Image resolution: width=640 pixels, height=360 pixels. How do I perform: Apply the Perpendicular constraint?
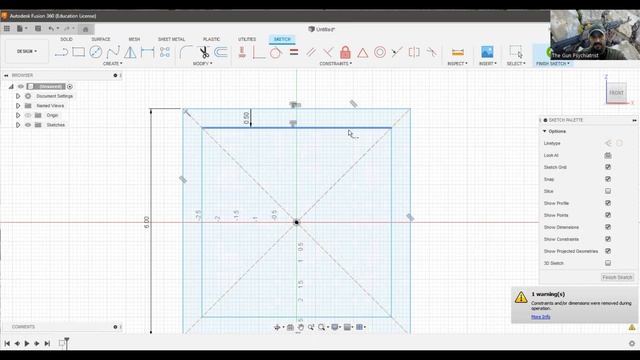tap(328, 52)
